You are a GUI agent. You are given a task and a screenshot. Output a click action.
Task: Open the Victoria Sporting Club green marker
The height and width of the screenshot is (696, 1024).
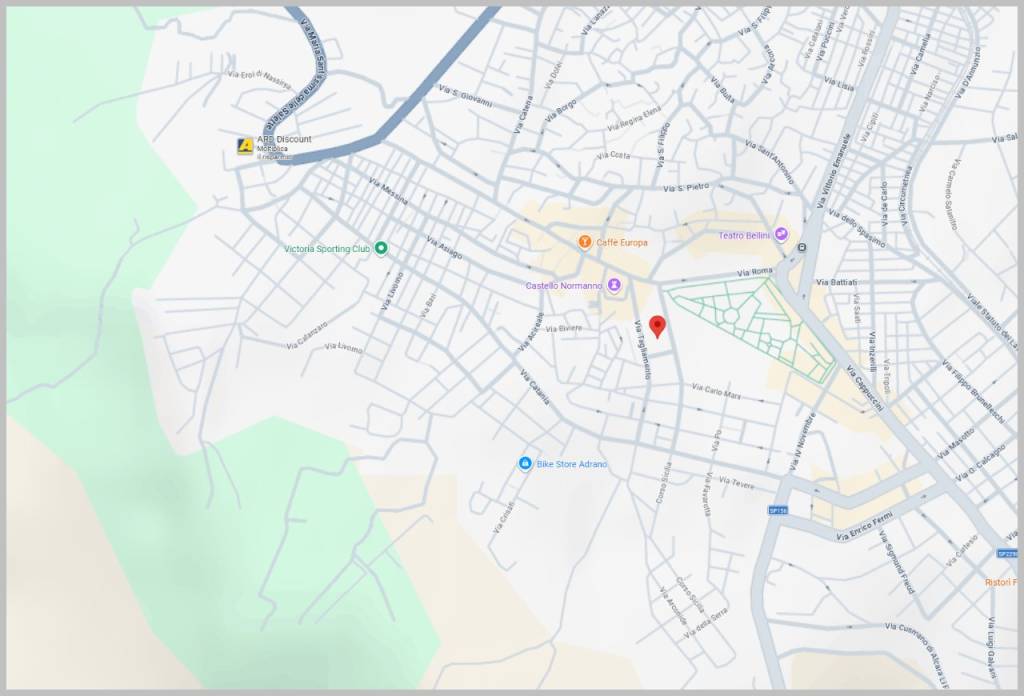pos(380,248)
